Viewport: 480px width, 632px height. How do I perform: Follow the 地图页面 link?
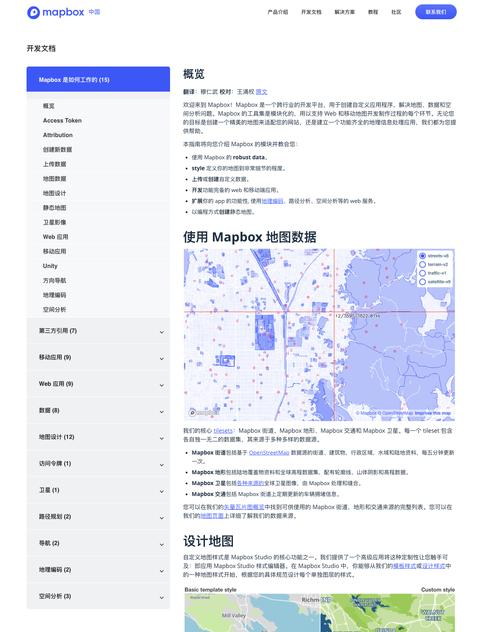point(212,516)
